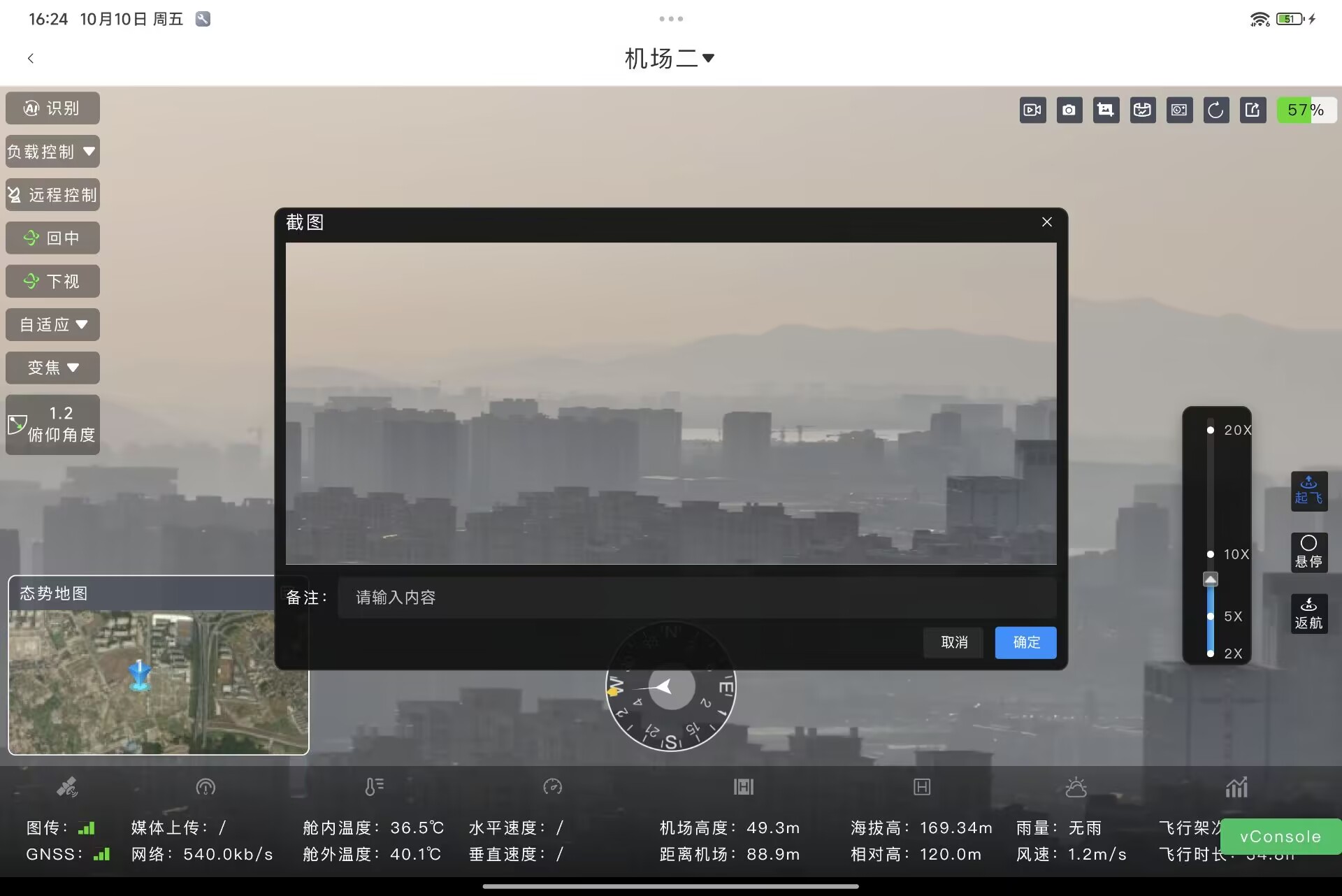
Task: Select the 识别 AI recognition tool
Action: [52, 108]
